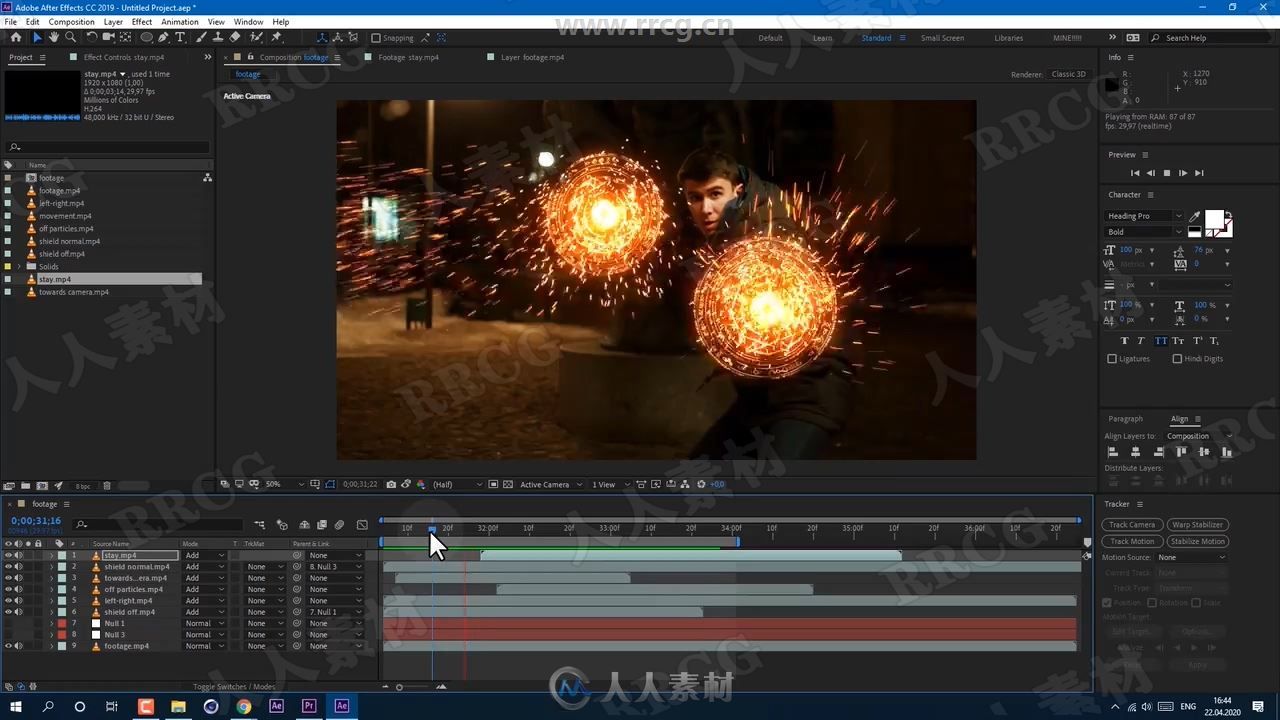This screenshot has height=720, width=1280.
Task: Jump to last frame in Preview panel
Action: [1199, 173]
